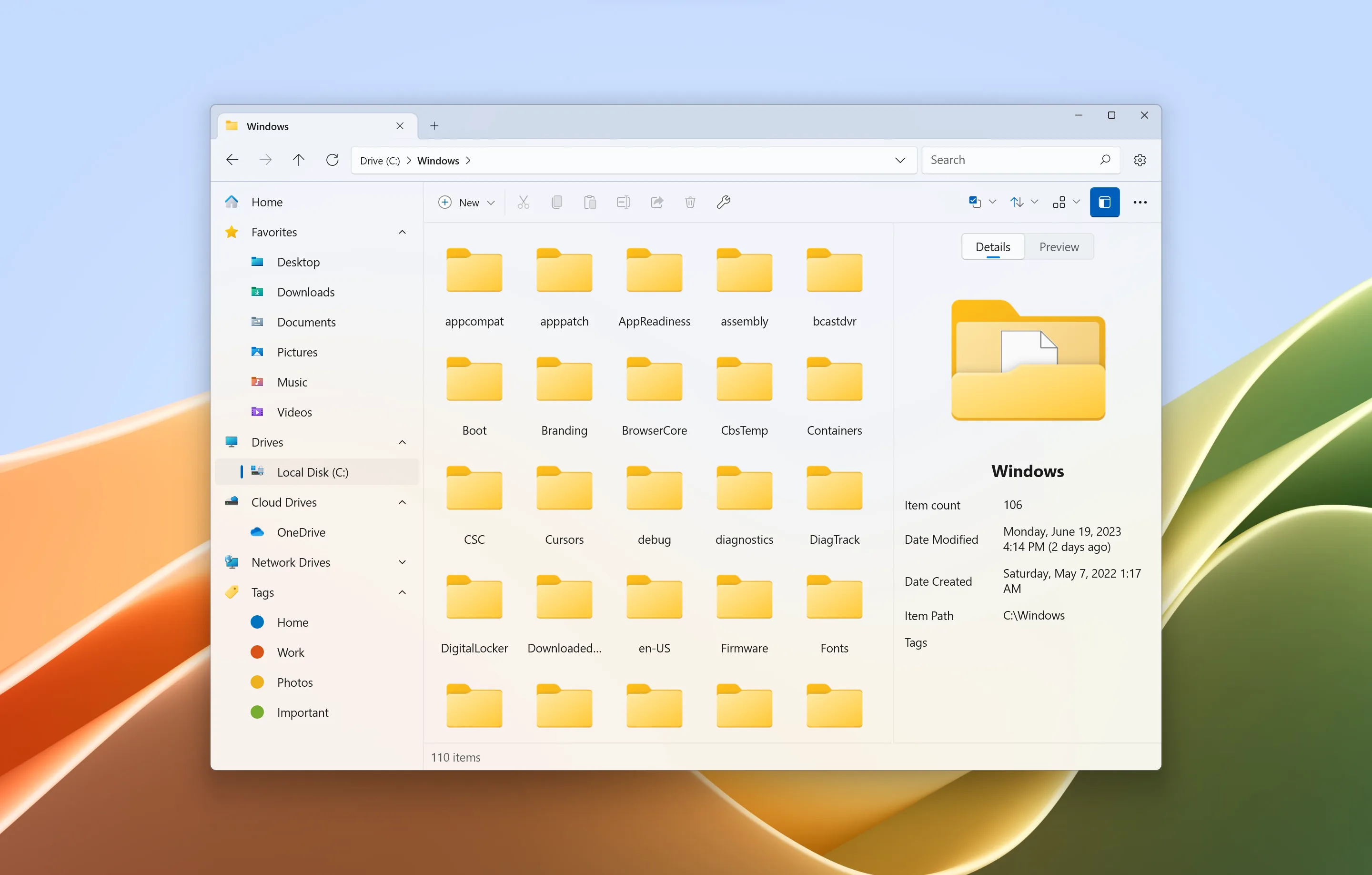The image size is (1372, 875).
Task: Collapse the Favorites section
Action: tap(402, 232)
